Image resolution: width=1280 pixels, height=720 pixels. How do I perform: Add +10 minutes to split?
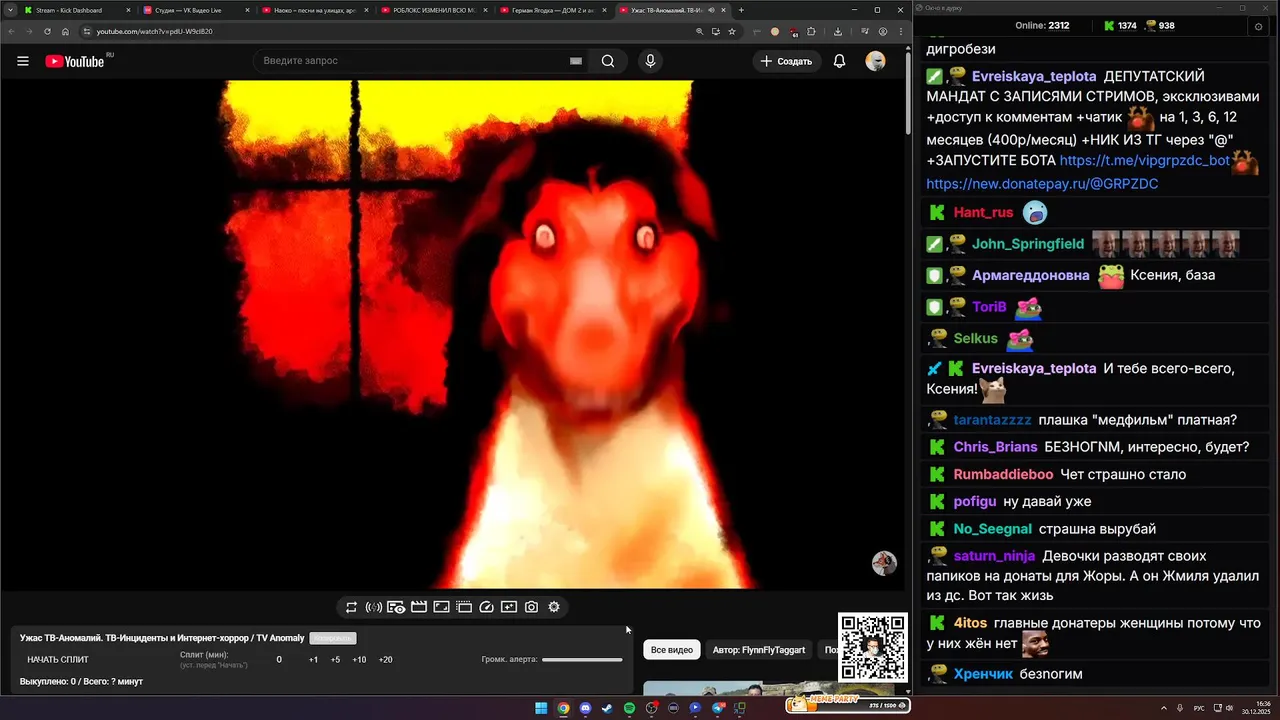[x=359, y=660]
